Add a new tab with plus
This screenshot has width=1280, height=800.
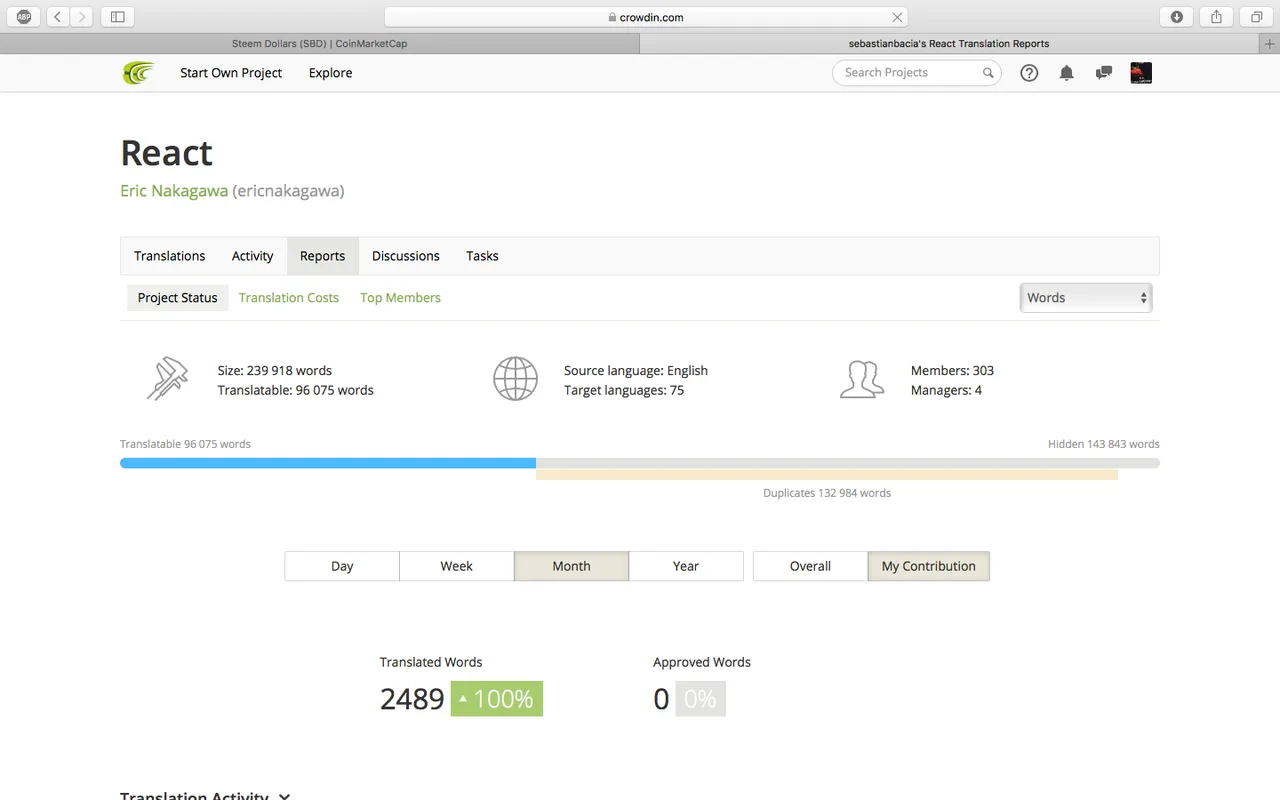(x=1270, y=44)
